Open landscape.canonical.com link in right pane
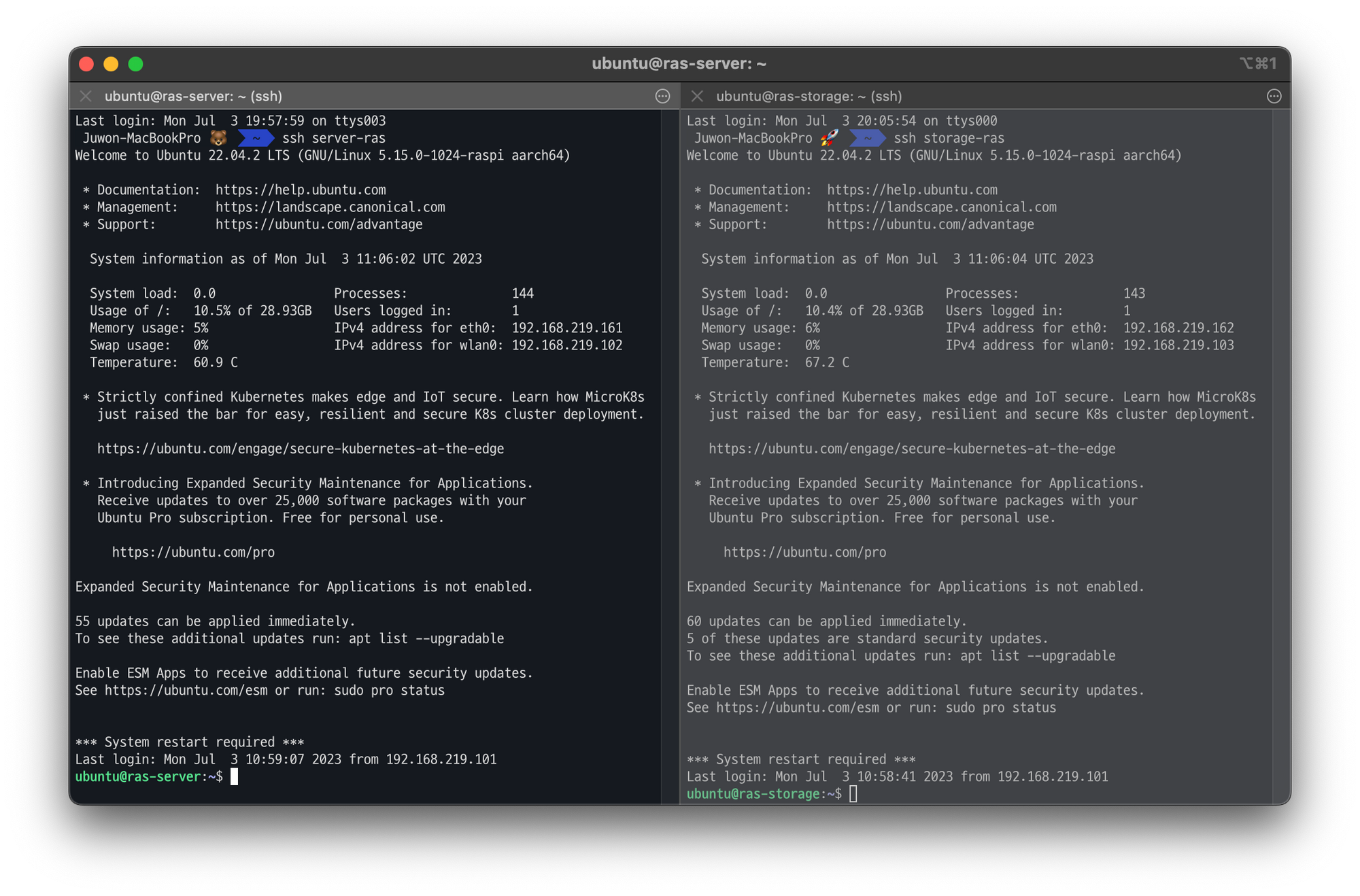The image size is (1360, 896). (x=942, y=207)
